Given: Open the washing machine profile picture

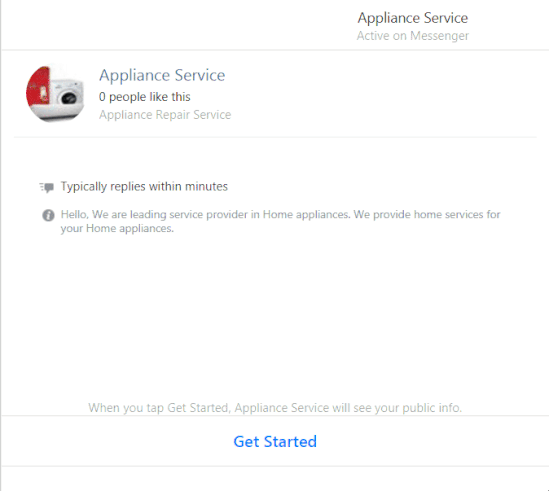Looking at the screenshot, I should [55, 93].
